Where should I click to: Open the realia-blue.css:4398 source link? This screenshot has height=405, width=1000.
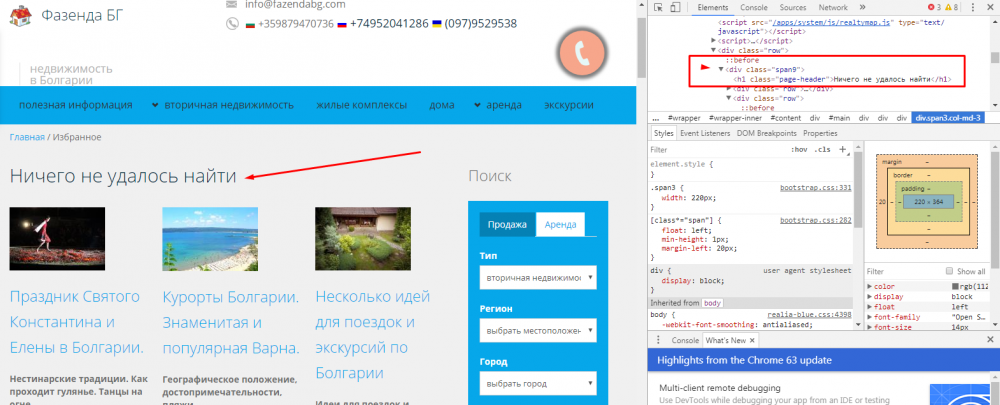click(x=809, y=314)
